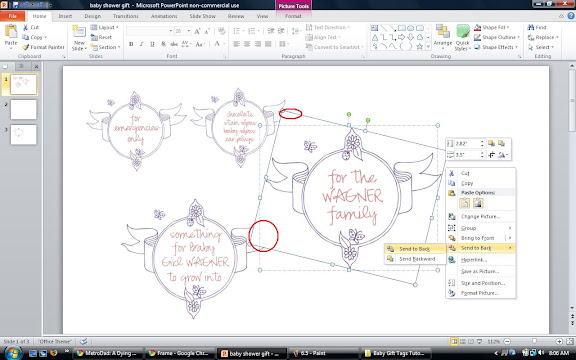Viewport: 576px width, 360px height.
Task: Switch to the Animations tab
Action: pyautogui.click(x=164, y=16)
